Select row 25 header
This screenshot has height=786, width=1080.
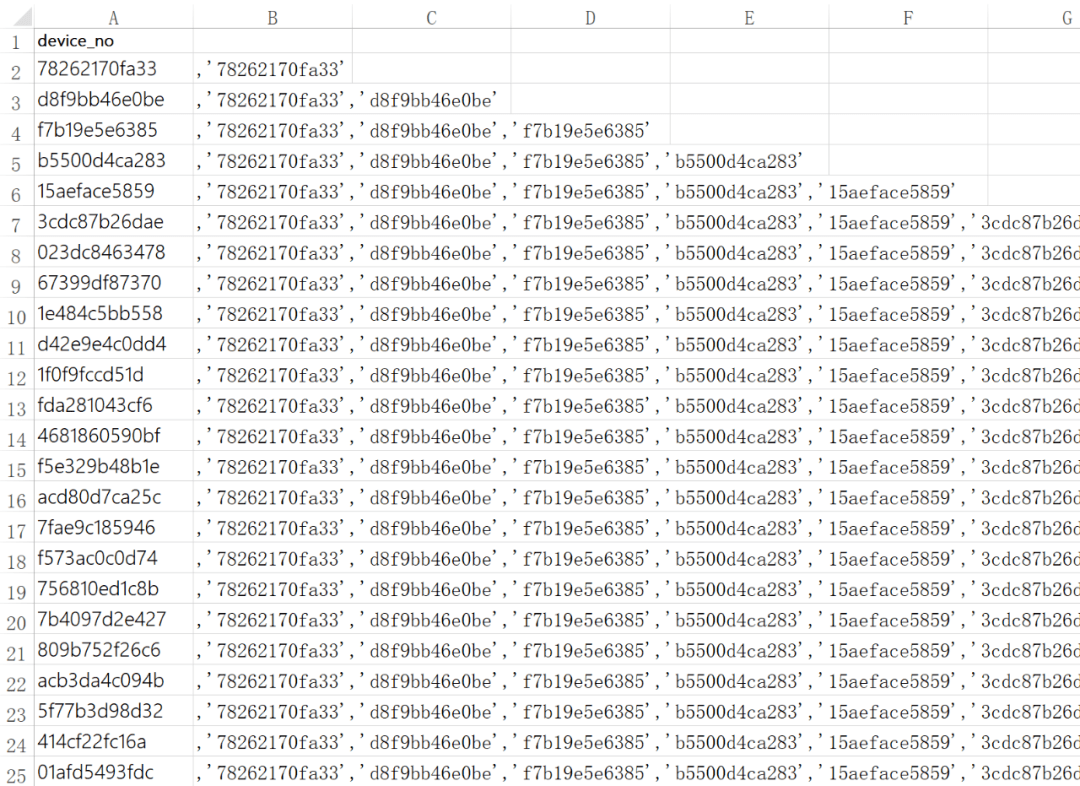point(17,774)
